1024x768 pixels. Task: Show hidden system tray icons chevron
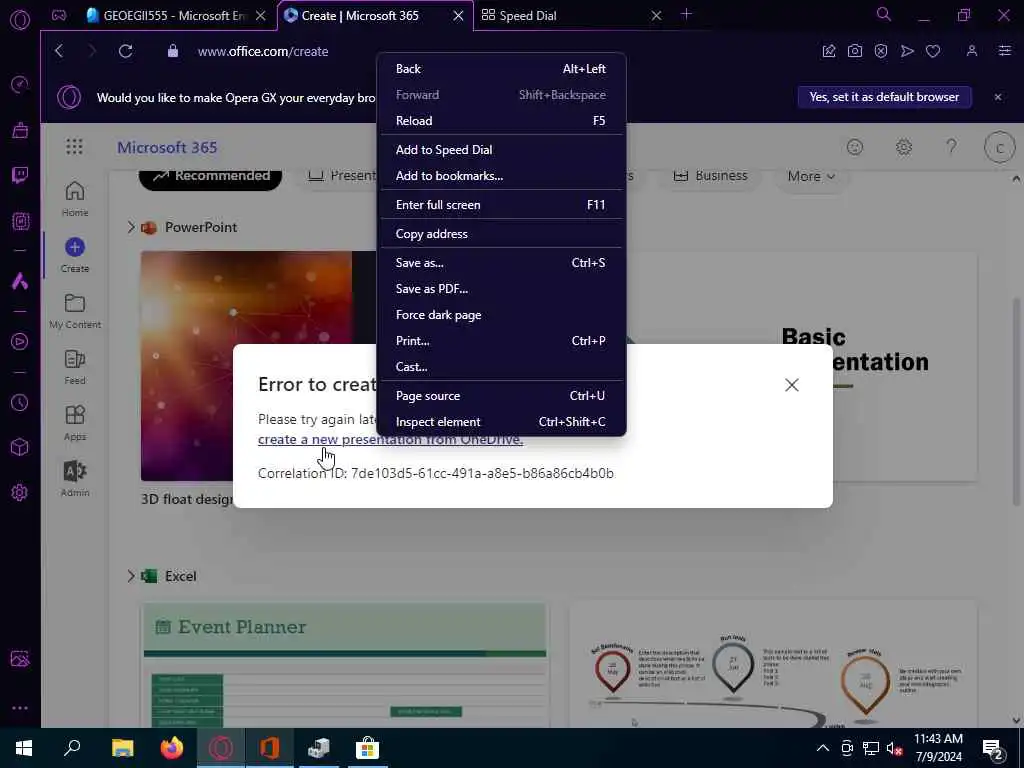823,748
